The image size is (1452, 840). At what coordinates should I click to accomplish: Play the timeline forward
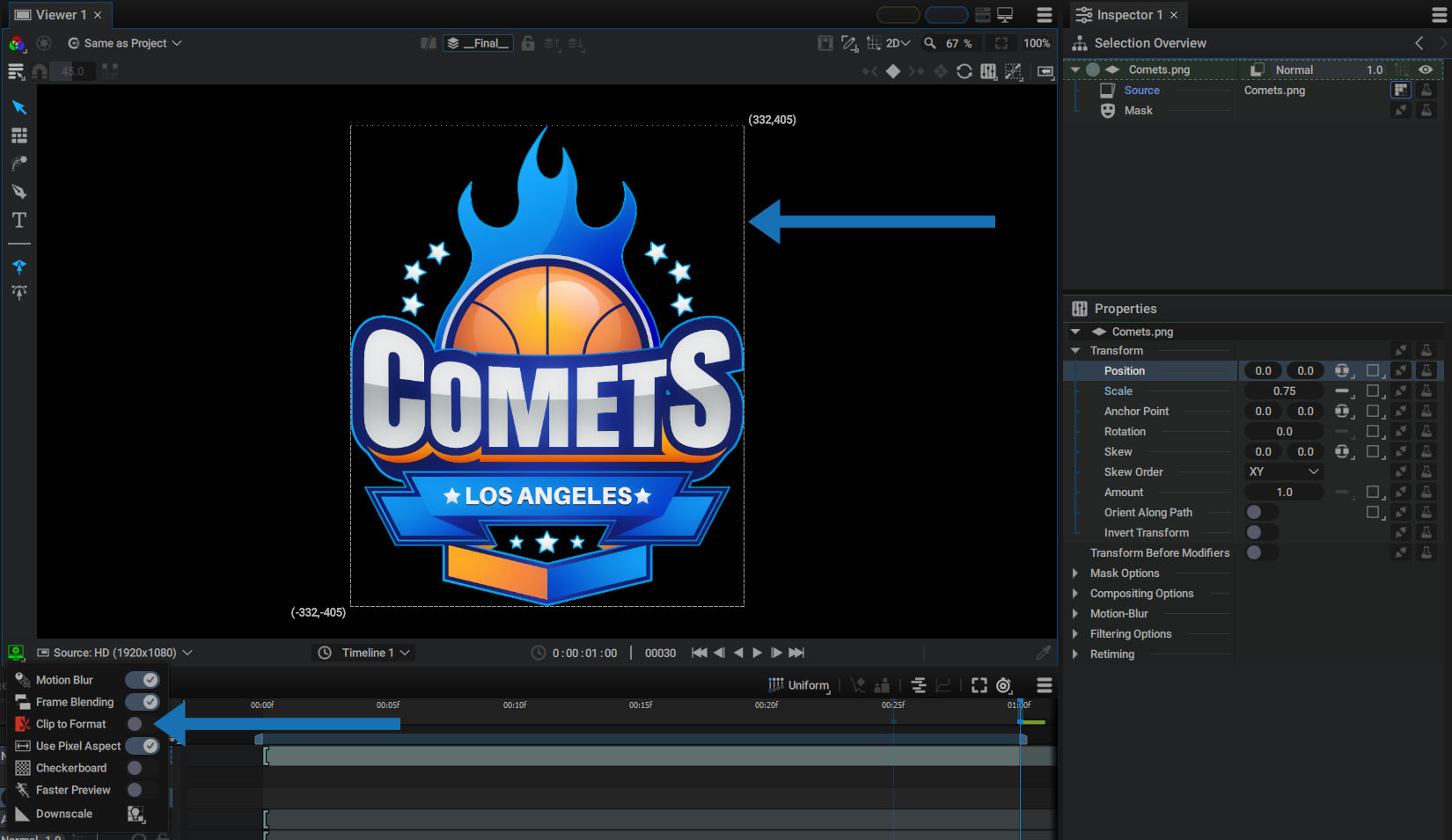click(757, 653)
